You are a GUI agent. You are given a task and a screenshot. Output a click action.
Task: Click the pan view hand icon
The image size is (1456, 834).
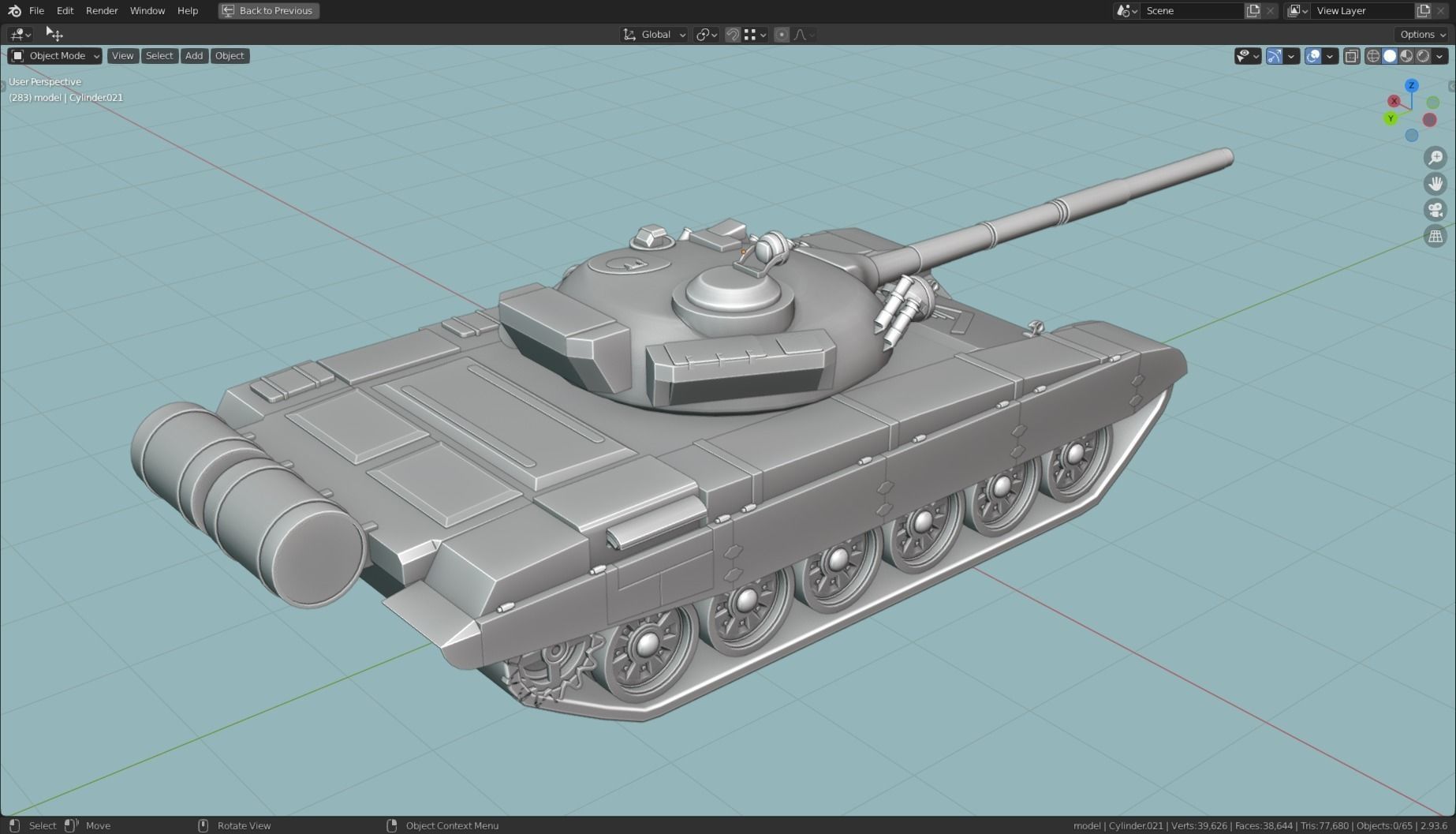click(1435, 184)
